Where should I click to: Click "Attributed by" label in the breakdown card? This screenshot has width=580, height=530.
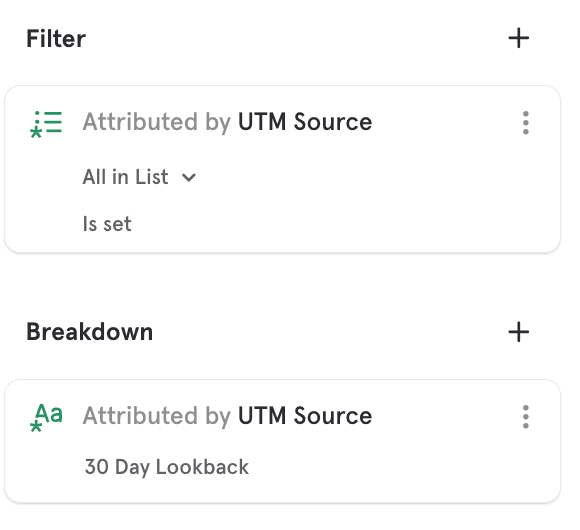pyautogui.click(x=157, y=416)
